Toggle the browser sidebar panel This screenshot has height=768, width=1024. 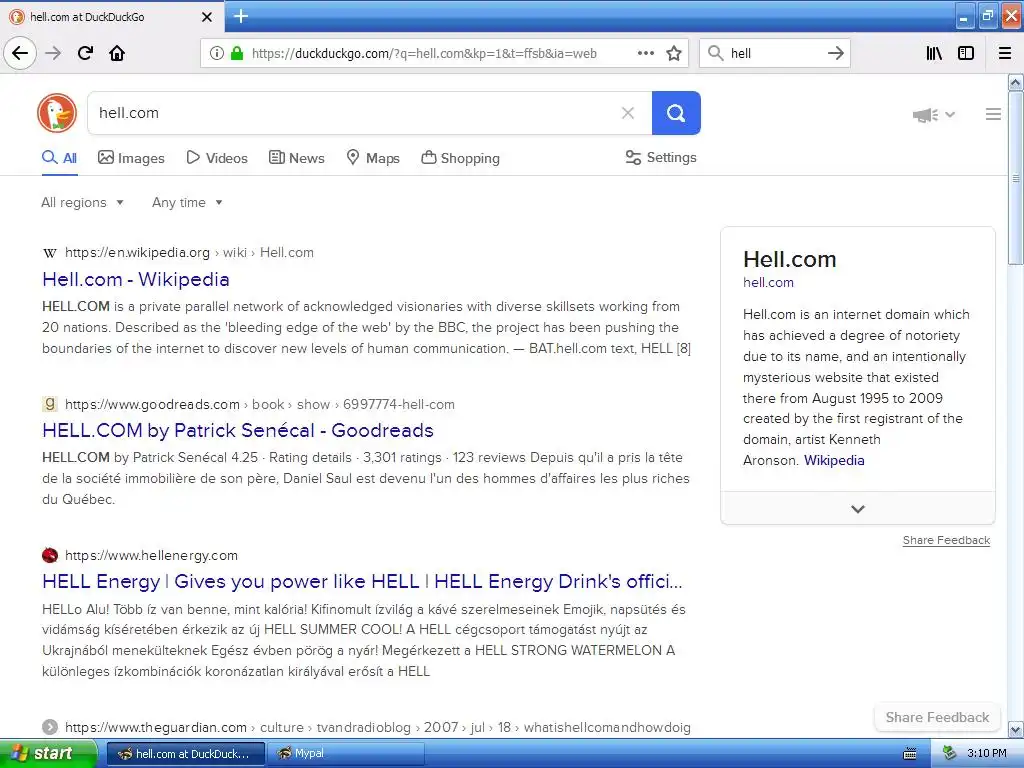tap(966, 54)
